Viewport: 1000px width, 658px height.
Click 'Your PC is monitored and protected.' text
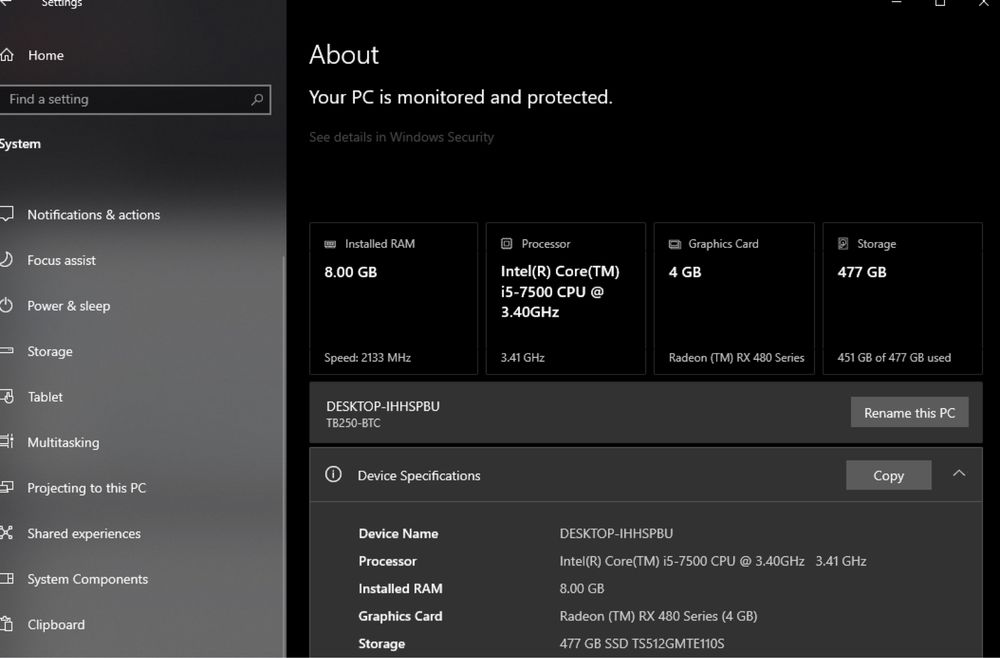point(460,97)
